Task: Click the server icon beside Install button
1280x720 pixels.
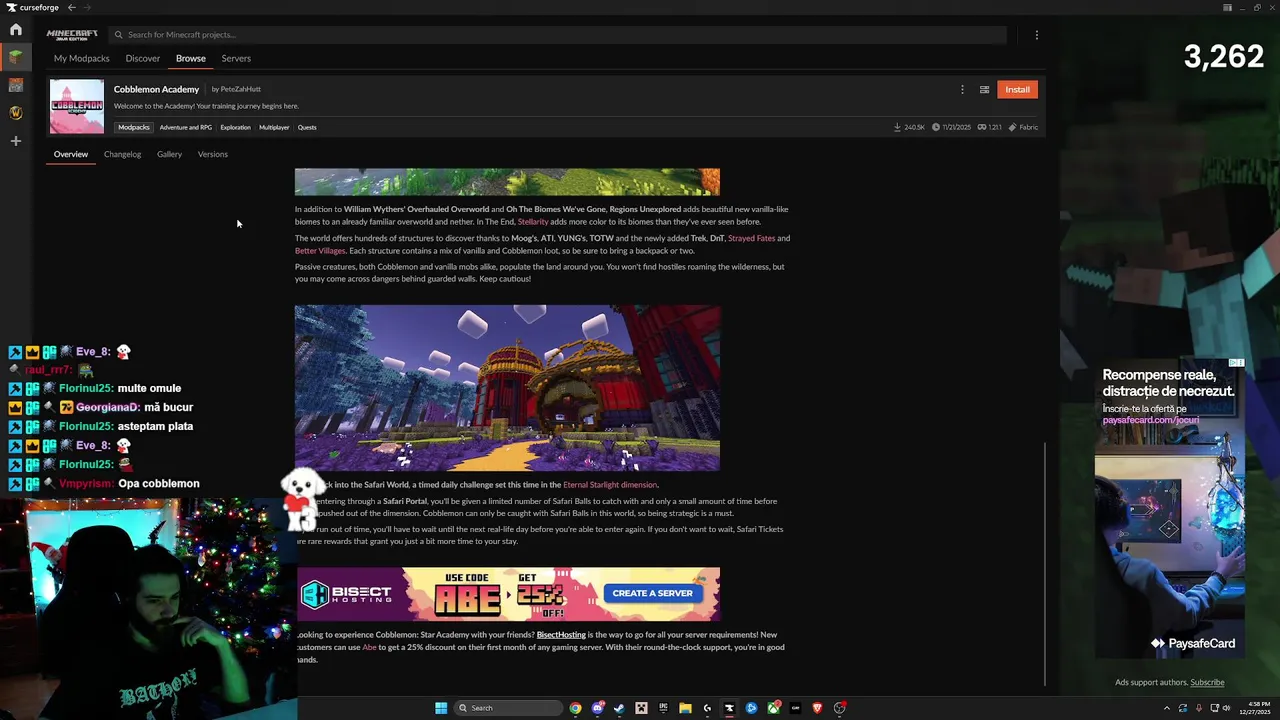Action: tap(984, 89)
